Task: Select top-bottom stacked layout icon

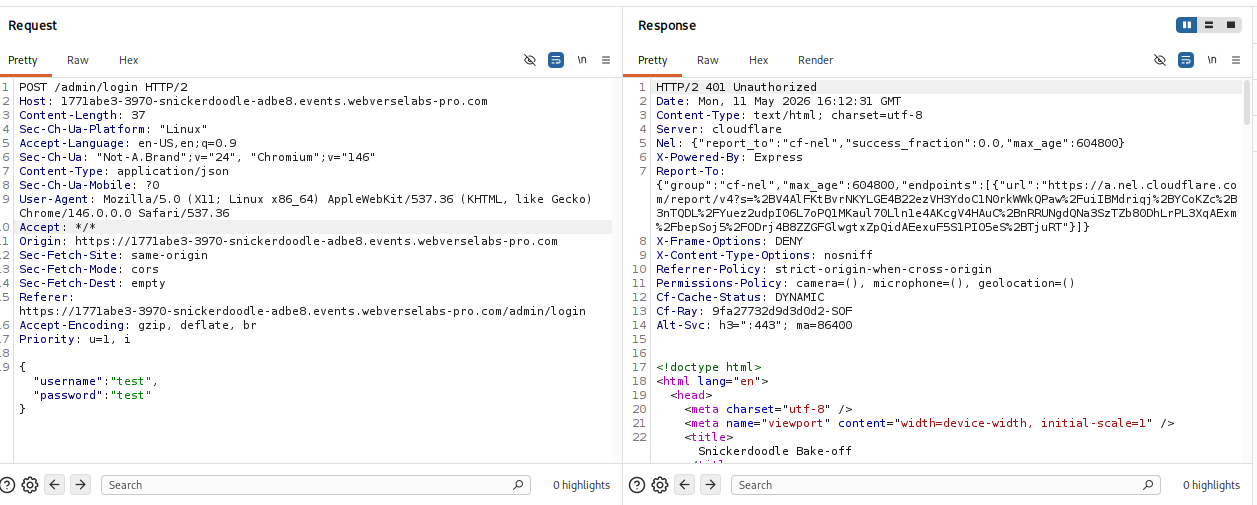Action: pos(1209,25)
